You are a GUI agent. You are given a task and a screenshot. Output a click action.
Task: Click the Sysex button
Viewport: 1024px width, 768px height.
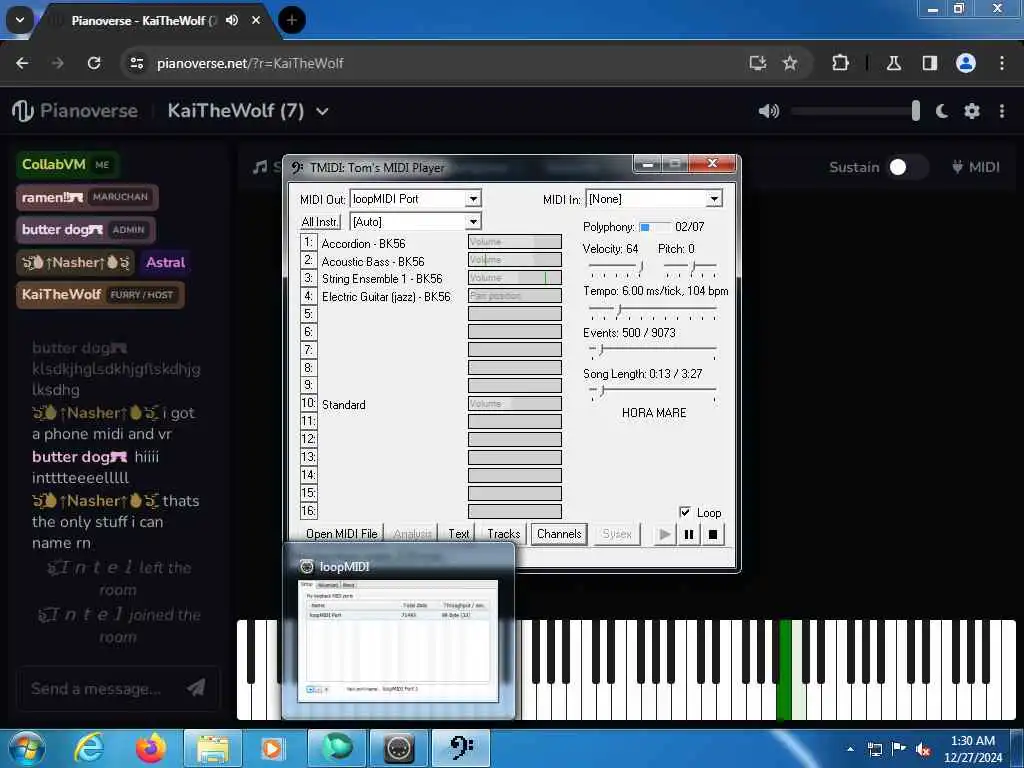click(x=616, y=534)
